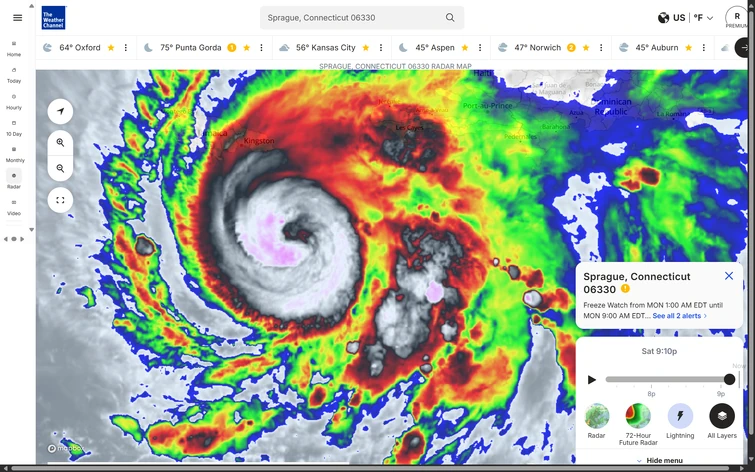Click See all 2 alerts link

tap(679, 315)
